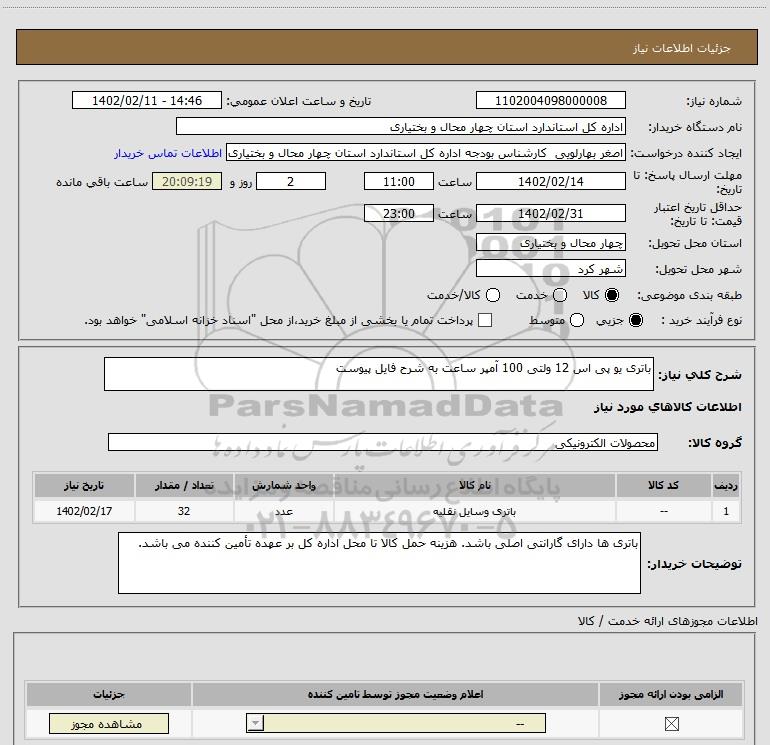Click the شرح کلی نیاز text box
Viewport: 770px width, 745px height.
coord(379,374)
